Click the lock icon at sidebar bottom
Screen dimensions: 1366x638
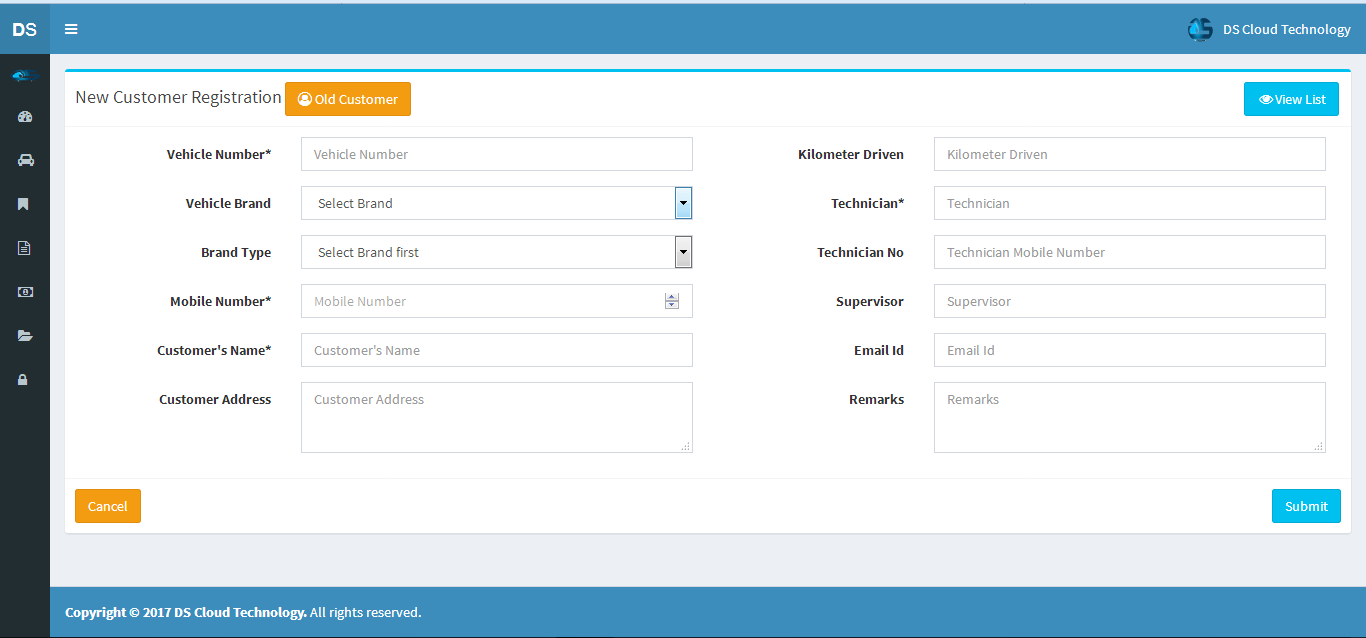click(23, 379)
